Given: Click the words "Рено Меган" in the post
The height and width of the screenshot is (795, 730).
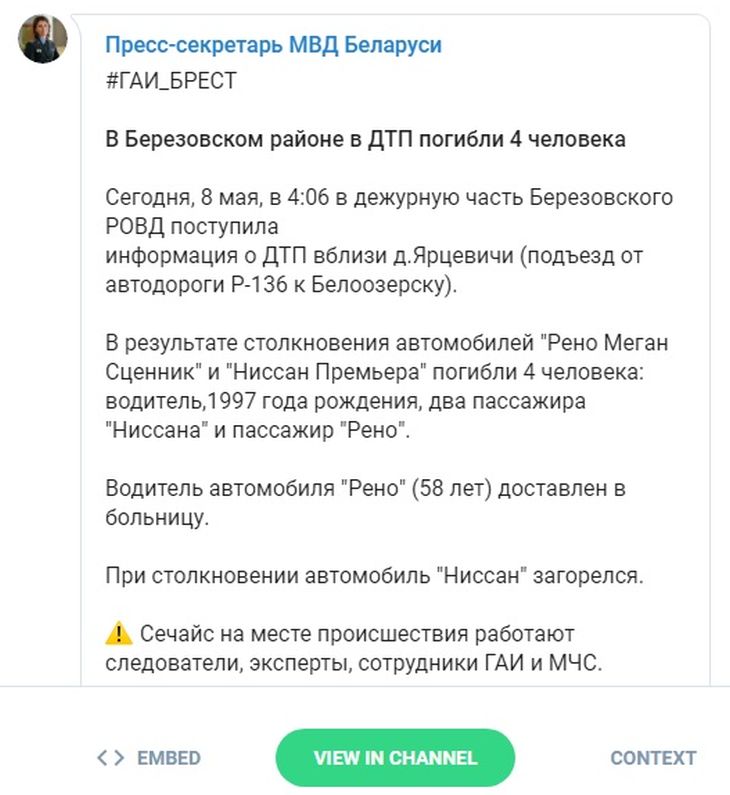Looking at the screenshot, I should (x=603, y=343).
